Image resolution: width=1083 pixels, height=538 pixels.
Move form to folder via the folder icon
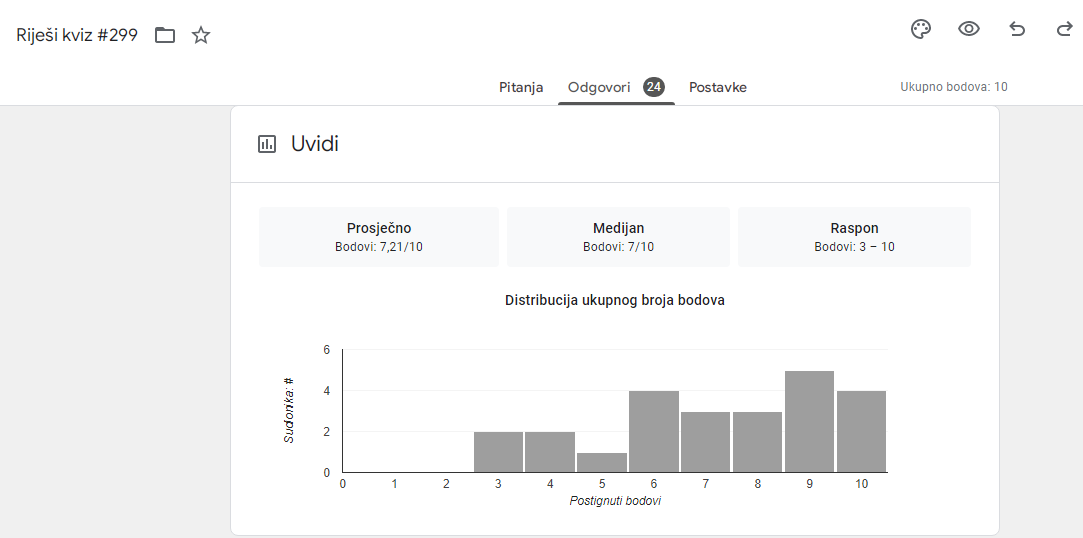point(165,35)
